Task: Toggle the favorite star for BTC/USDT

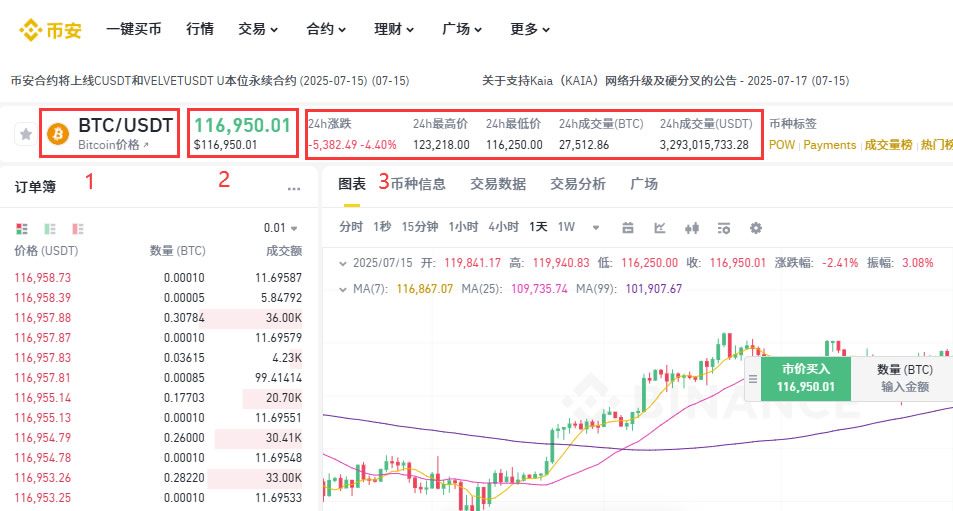Action: click(x=26, y=134)
